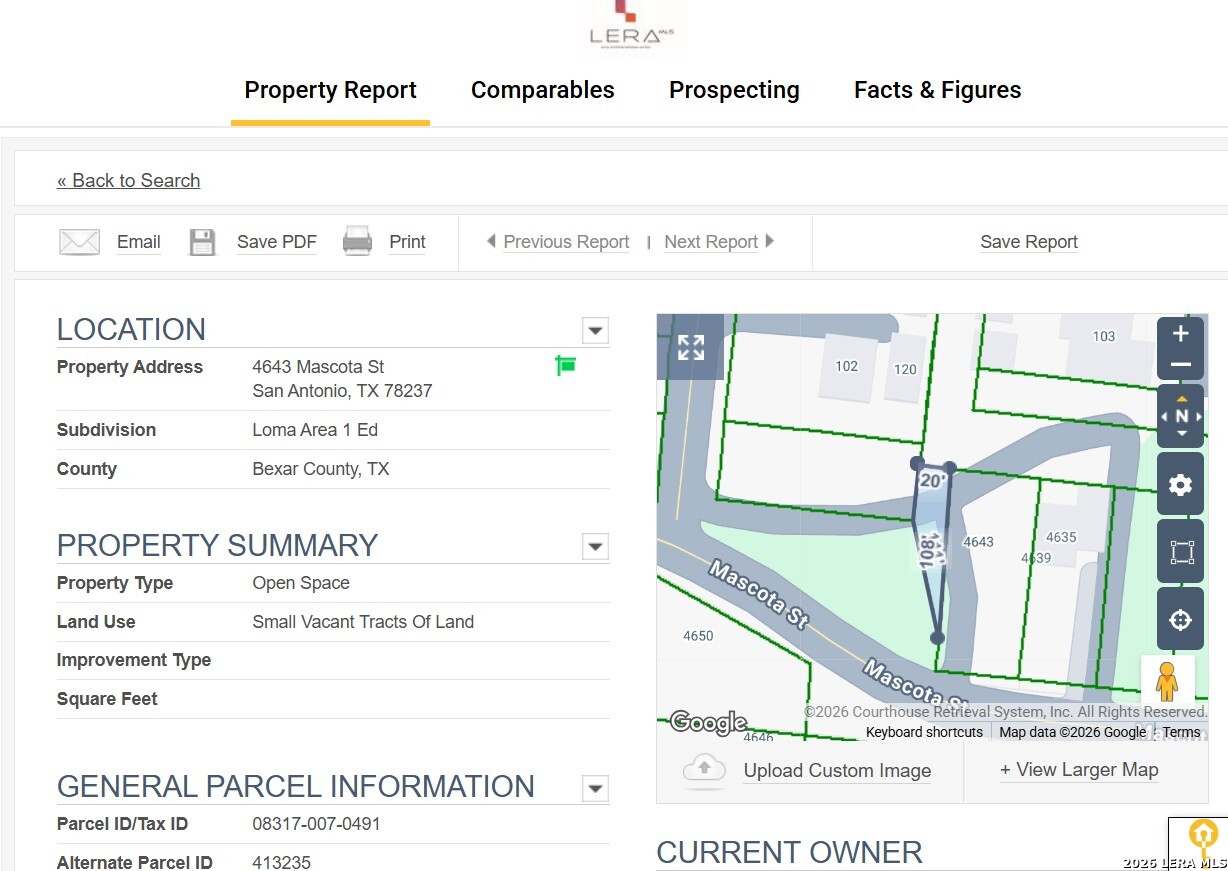The height and width of the screenshot is (871, 1228).
Task: Collapse the General Parcel Information section
Action: (x=595, y=788)
